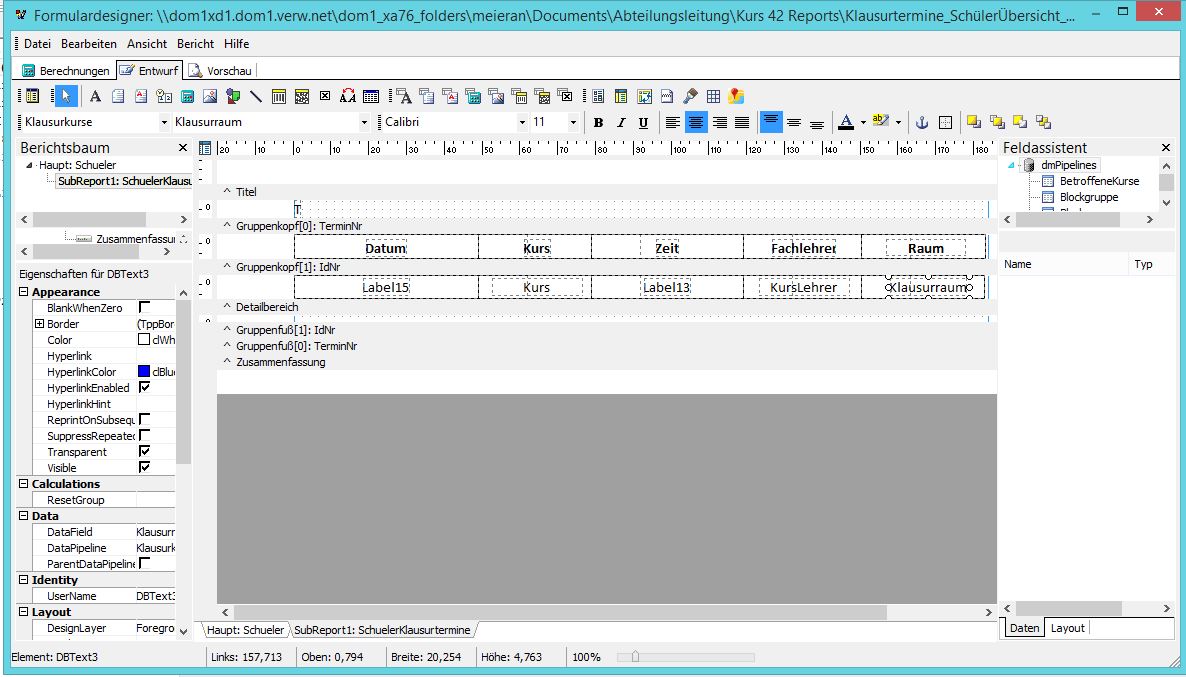Viewport: 1186px width, 677px height.
Task: Open the font size dropdown
Action: [x=573, y=122]
